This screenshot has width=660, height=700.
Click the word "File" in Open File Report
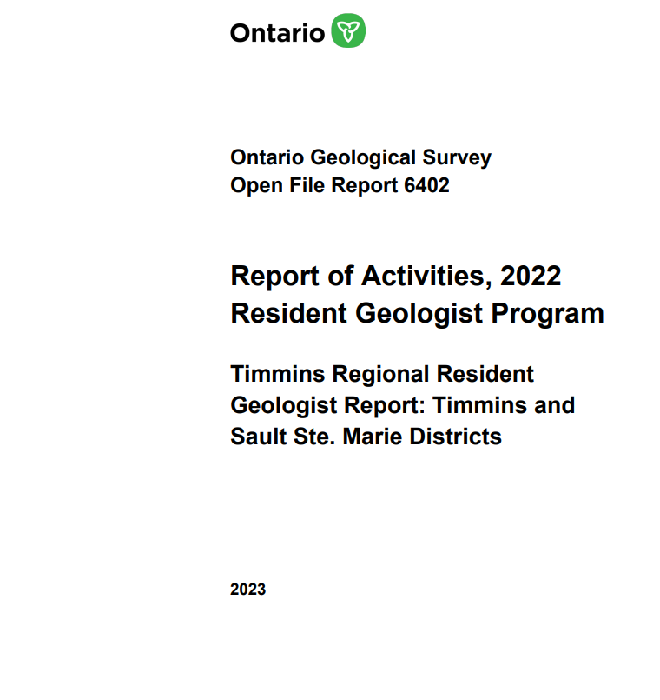[x=301, y=185]
